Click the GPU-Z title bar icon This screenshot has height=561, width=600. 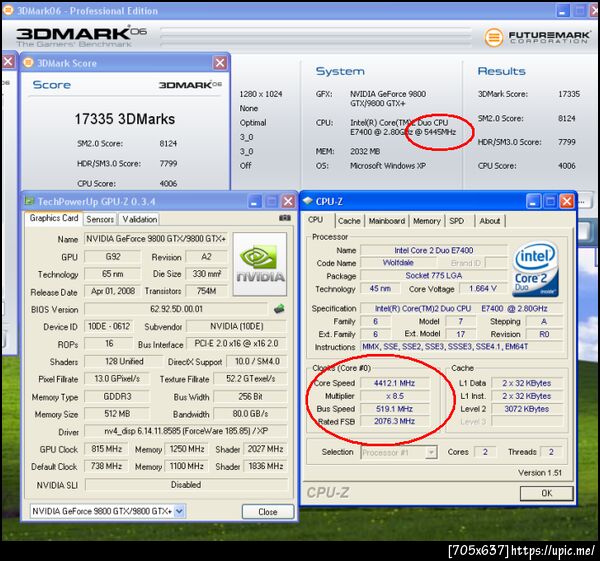coord(29,201)
